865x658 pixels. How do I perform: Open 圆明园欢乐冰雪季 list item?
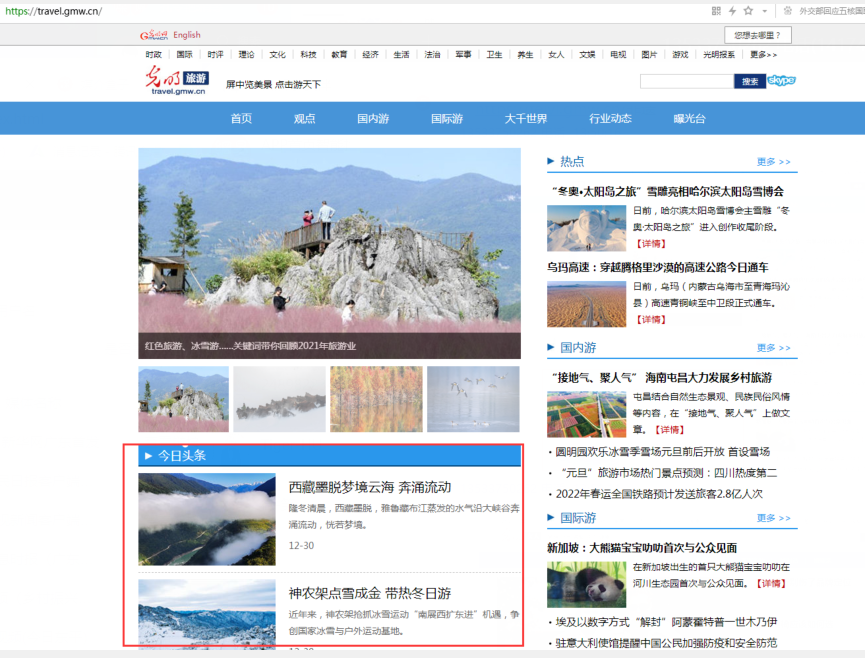point(663,452)
